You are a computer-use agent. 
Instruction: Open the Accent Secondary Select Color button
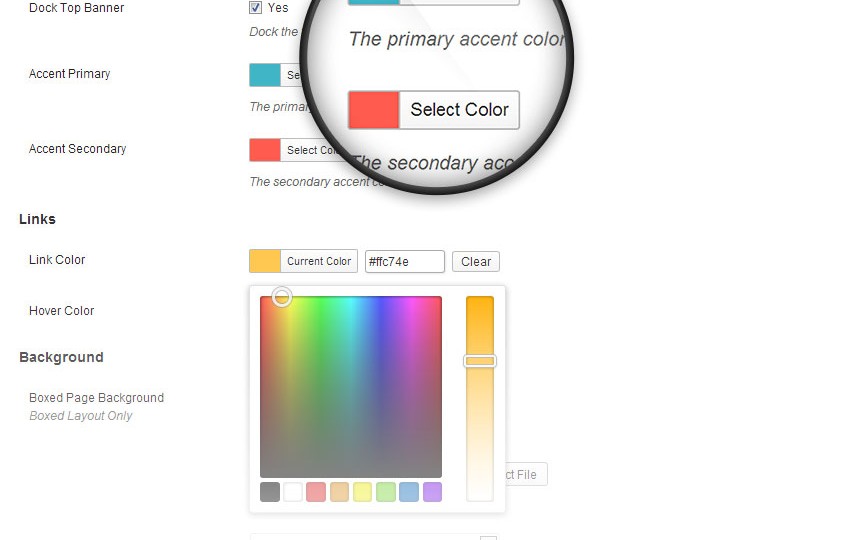[312, 150]
